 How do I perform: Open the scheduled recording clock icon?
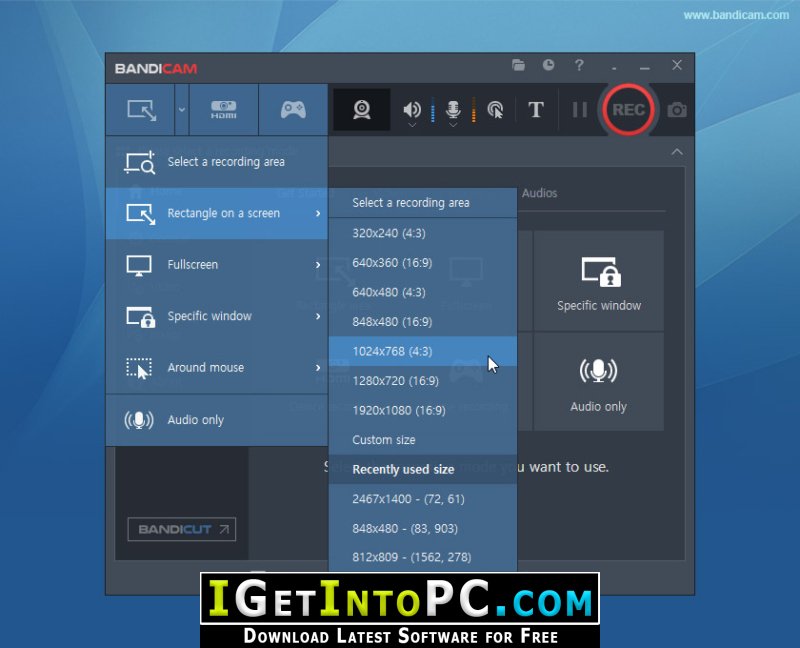pyautogui.click(x=548, y=66)
